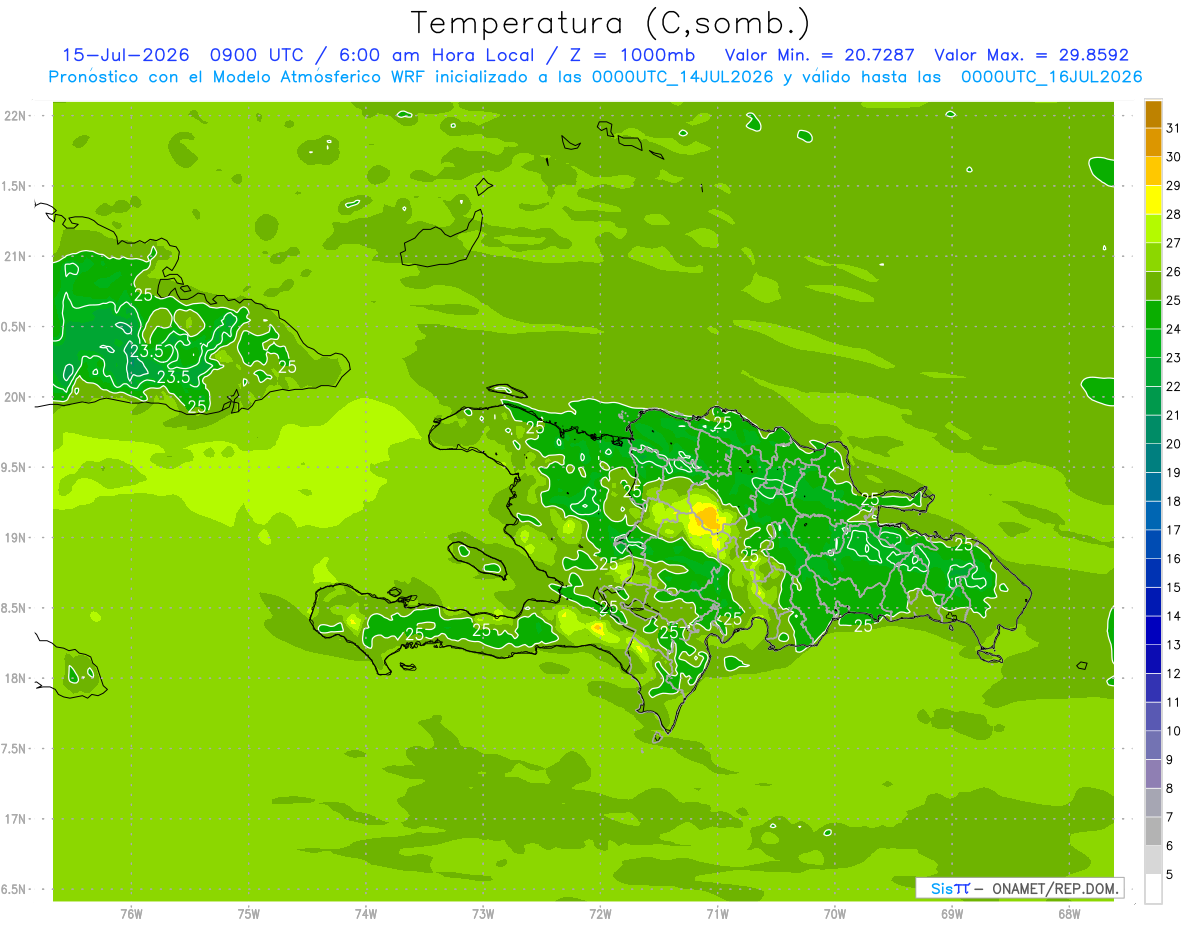The image size is (1200, 927).
Task: Pick the lime swatch between 26 and 27
Action: pos(1153,257)
